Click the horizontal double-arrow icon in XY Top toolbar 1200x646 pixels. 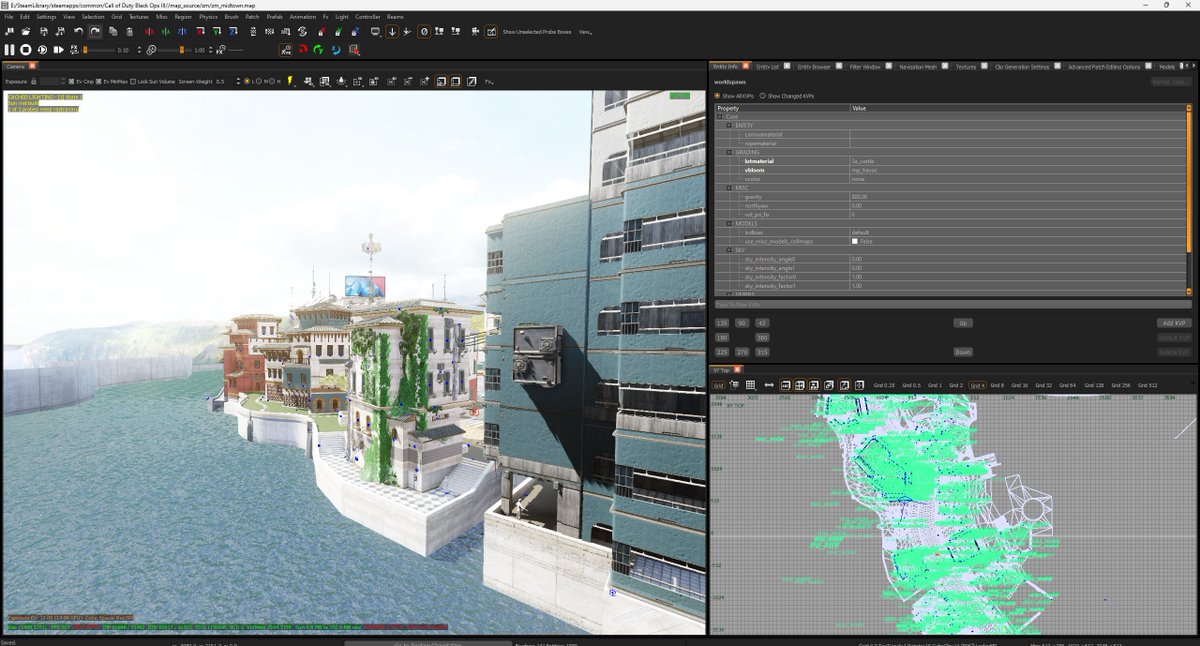(x=769, y=384)
